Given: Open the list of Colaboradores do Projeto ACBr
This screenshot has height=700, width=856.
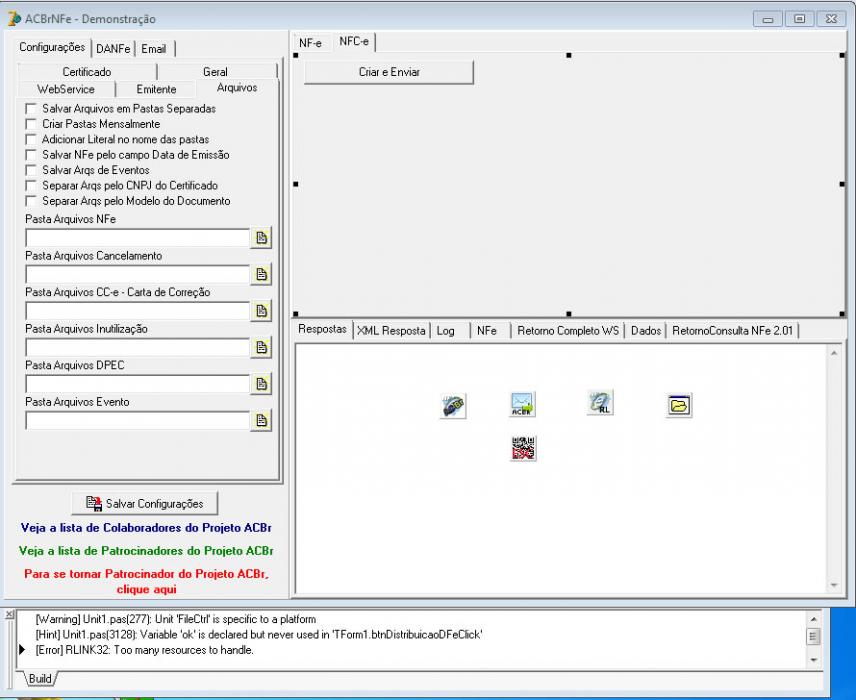Looking at the screenshot, I should (146, 527).
